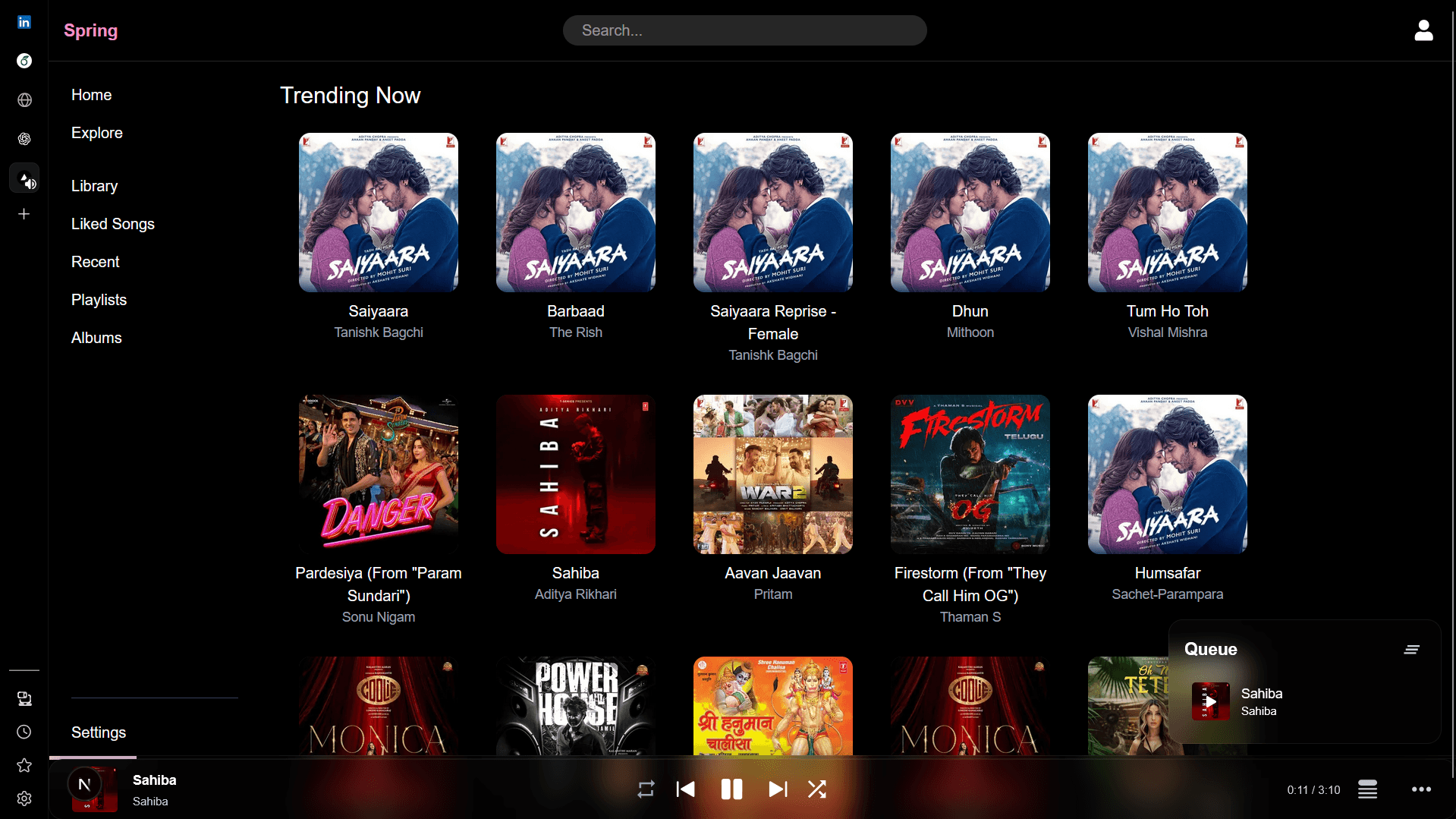Screen dimensions: 1456x819
Task: Go to Home in navigation
Action: tap(92, 95)
